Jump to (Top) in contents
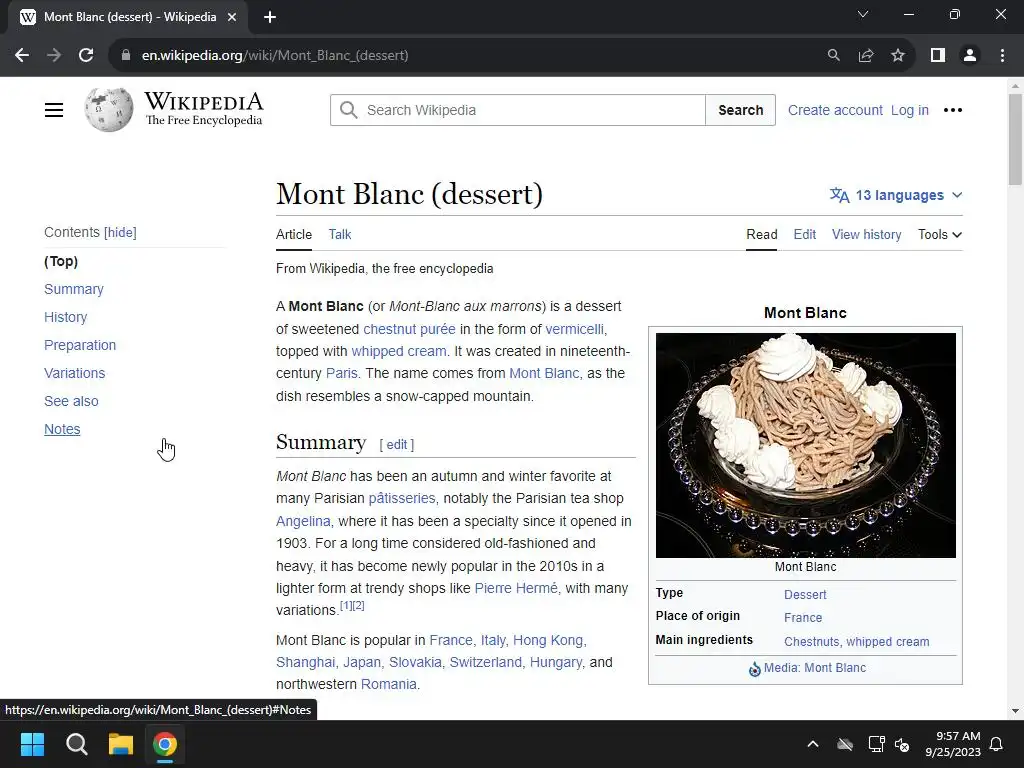The height and width of the screenshot is (768, 1024). pyautogui.click(x=61, y=261)
